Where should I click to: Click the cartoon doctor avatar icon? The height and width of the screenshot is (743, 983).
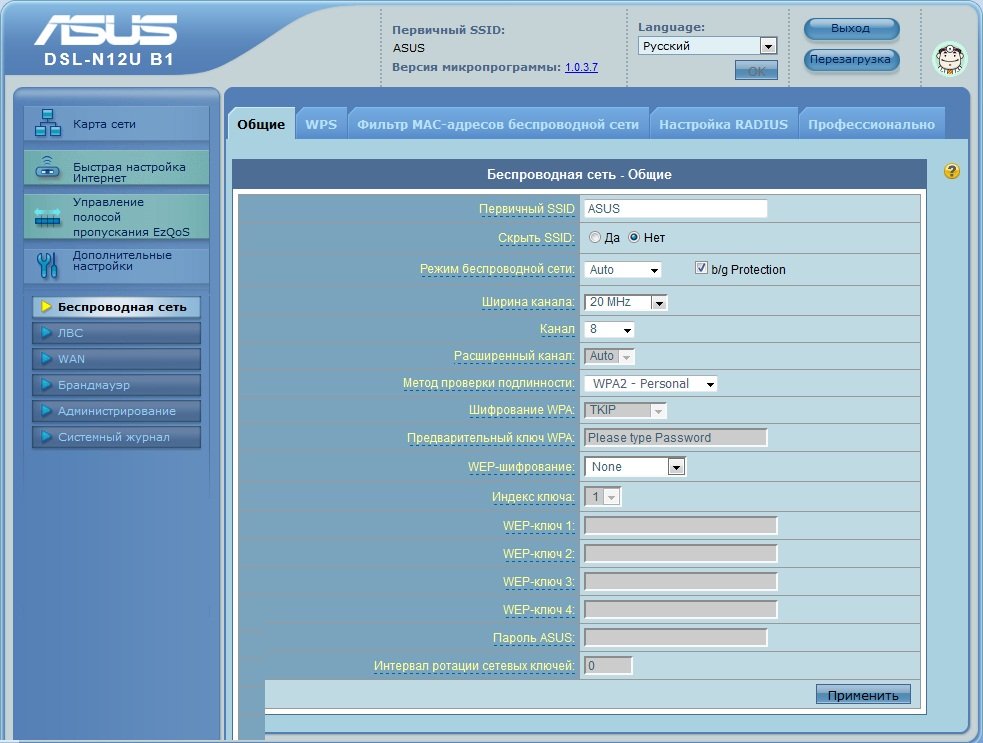[949, 59]
